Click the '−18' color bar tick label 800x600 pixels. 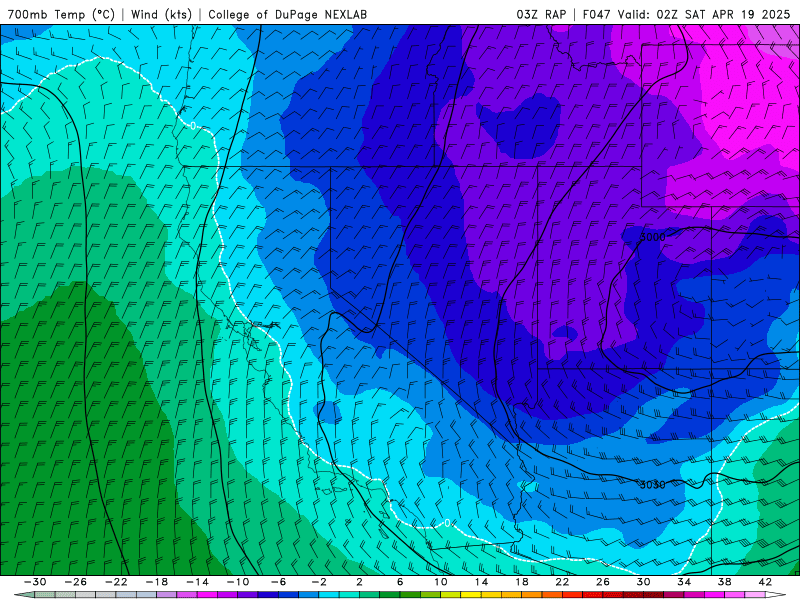click(157, 582)
